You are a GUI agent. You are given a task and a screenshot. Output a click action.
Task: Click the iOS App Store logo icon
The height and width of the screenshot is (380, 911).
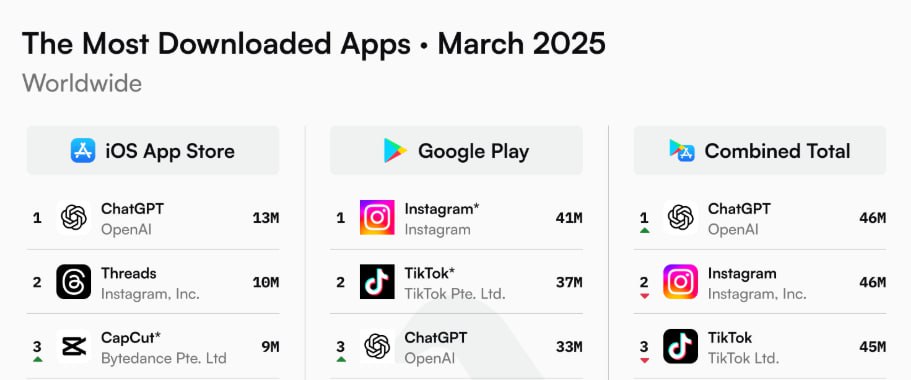click(83, 150)
